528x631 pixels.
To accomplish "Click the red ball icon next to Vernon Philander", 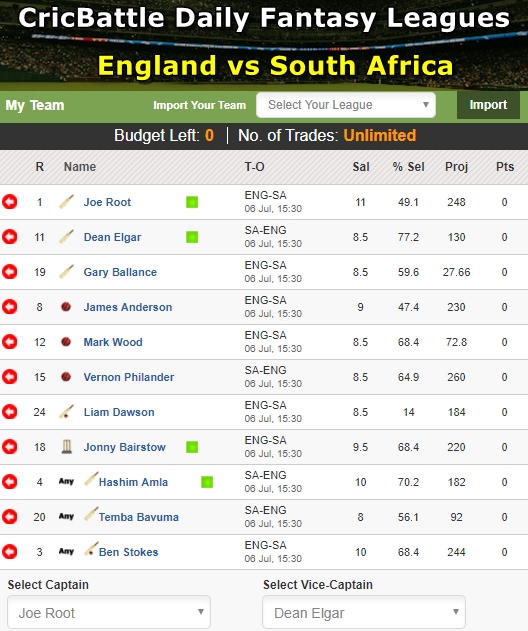I will click(66, 377).
